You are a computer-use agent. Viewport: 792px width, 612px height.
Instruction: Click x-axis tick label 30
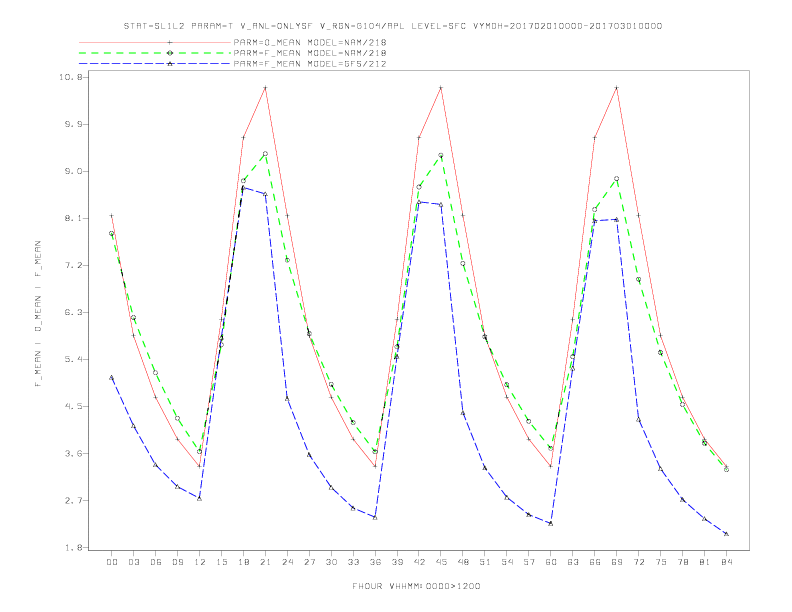click(331, 562)
